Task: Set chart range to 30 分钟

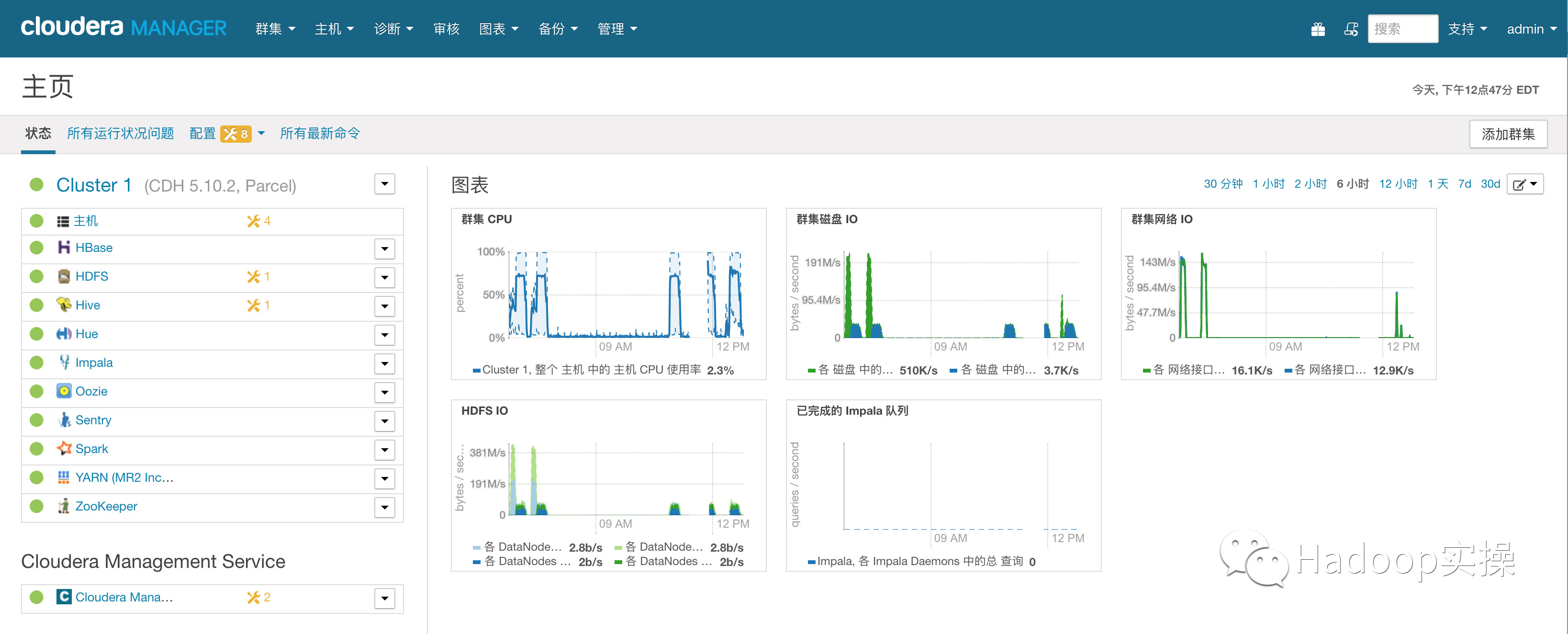Action: click(1223, 184)
